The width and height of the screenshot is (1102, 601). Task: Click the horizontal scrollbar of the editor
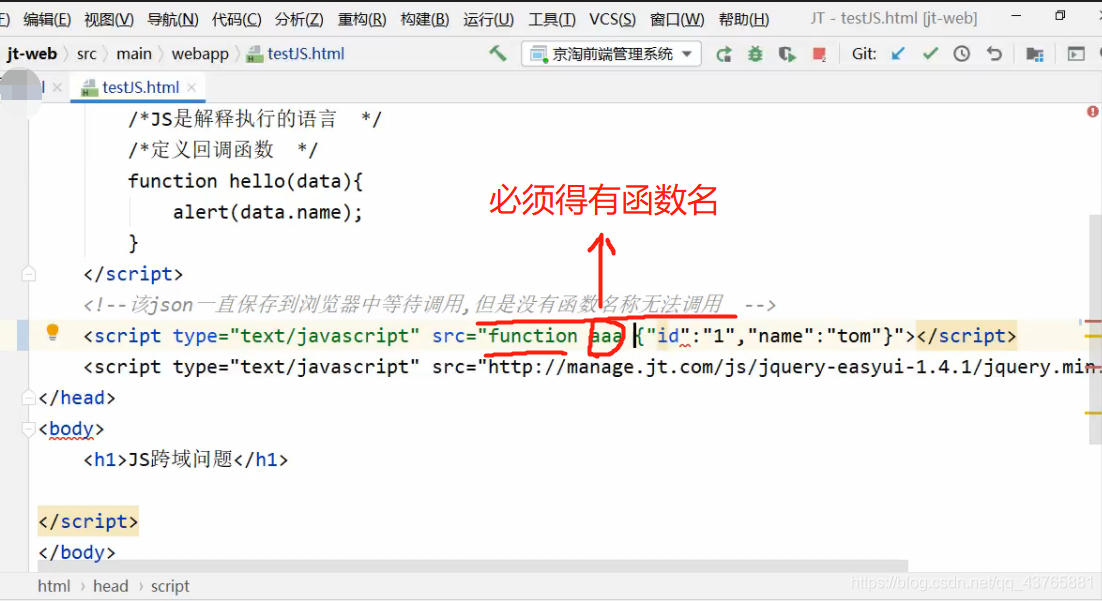472,566
